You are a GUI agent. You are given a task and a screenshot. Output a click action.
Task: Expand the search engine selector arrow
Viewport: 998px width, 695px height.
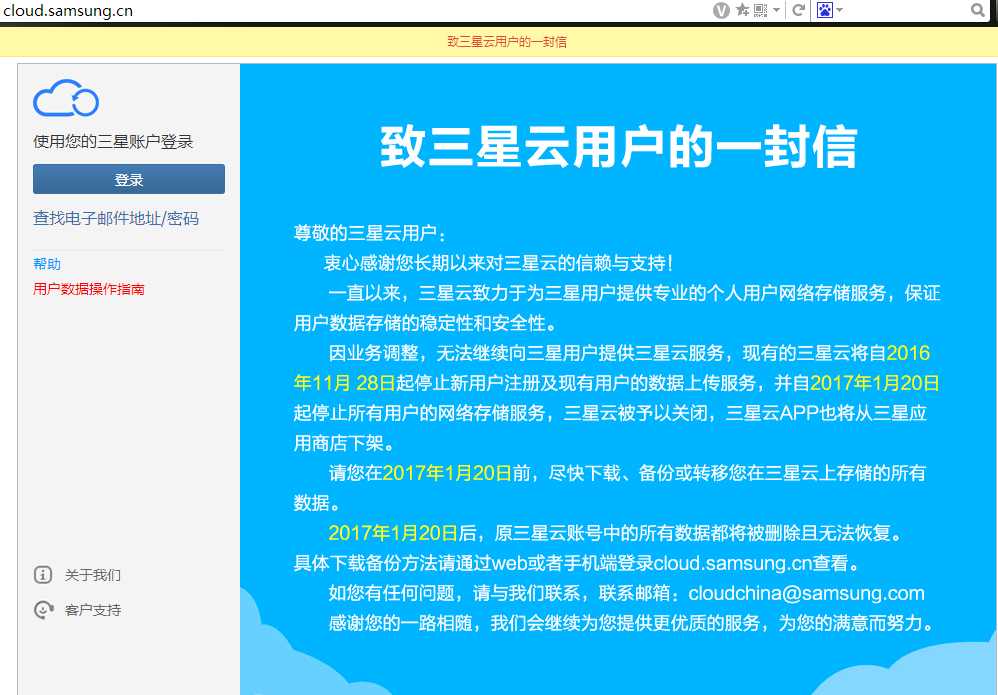click(x=840, y=10)
